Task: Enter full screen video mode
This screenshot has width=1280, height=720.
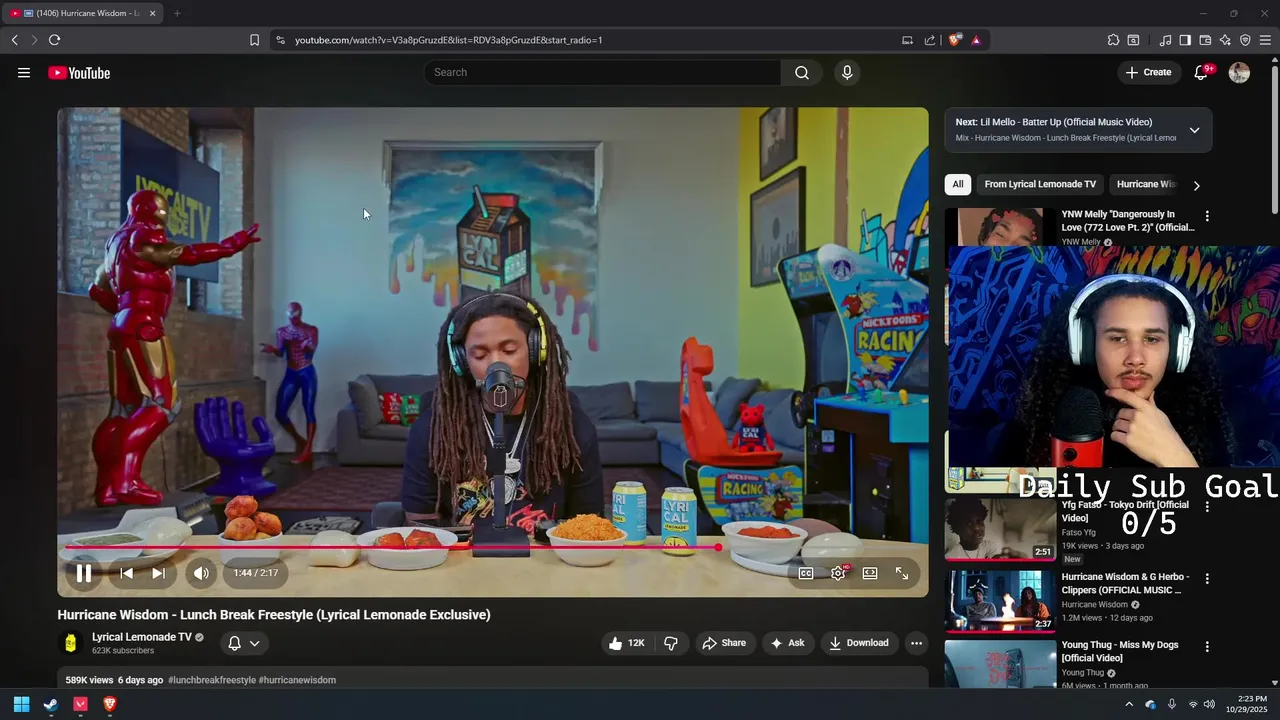Action: tap(902, 573)
